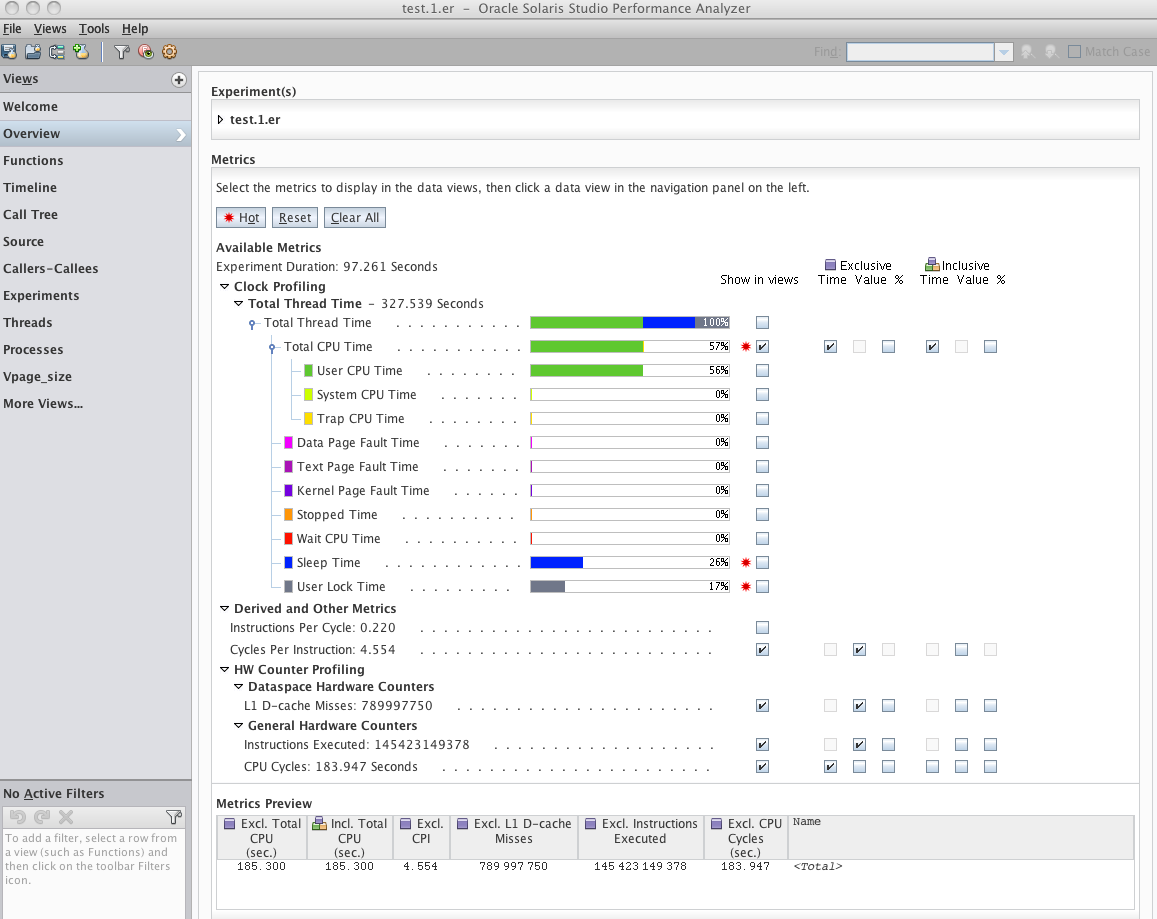Open the Help menu
This screenshot has height=919, width=1157.
pos(135,29)
